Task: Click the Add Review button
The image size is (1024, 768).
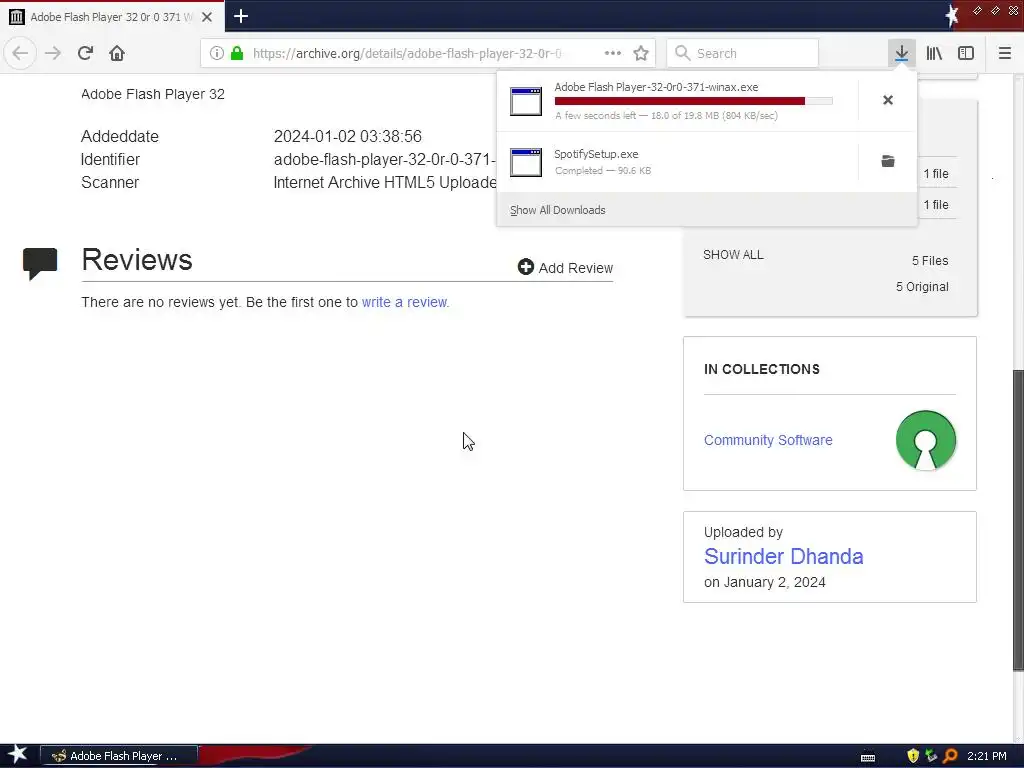Action: pos(566,268)
